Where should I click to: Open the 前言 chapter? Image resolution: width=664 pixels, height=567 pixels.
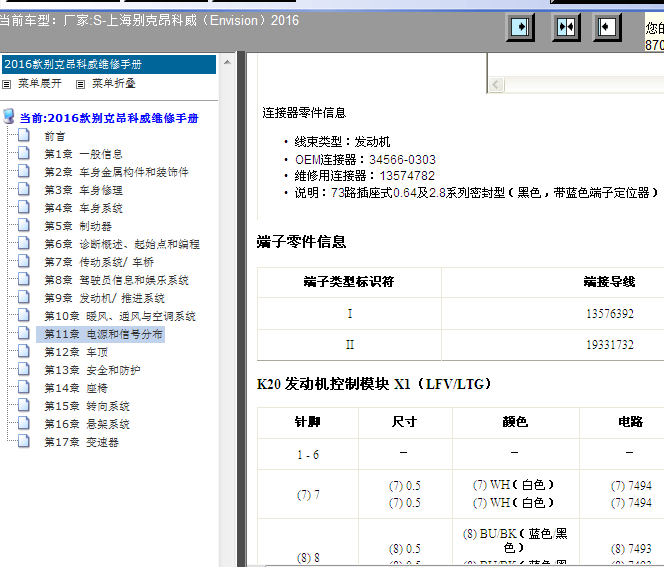[x=55, y=136]
